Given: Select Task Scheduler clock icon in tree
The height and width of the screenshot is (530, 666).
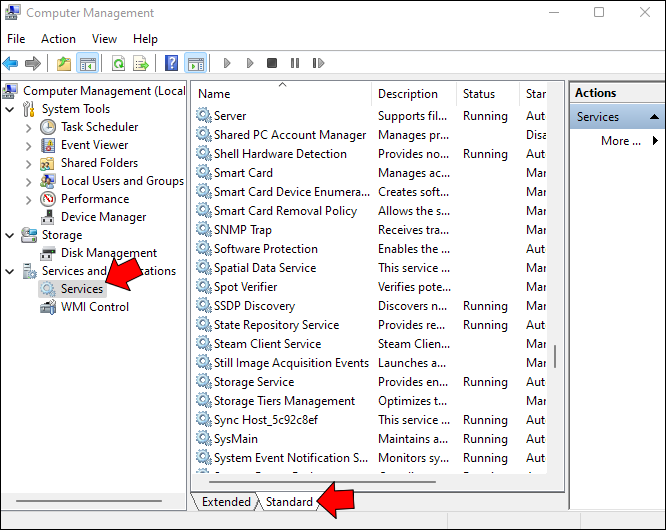Looking at the screenshot, I should [48, 127].
